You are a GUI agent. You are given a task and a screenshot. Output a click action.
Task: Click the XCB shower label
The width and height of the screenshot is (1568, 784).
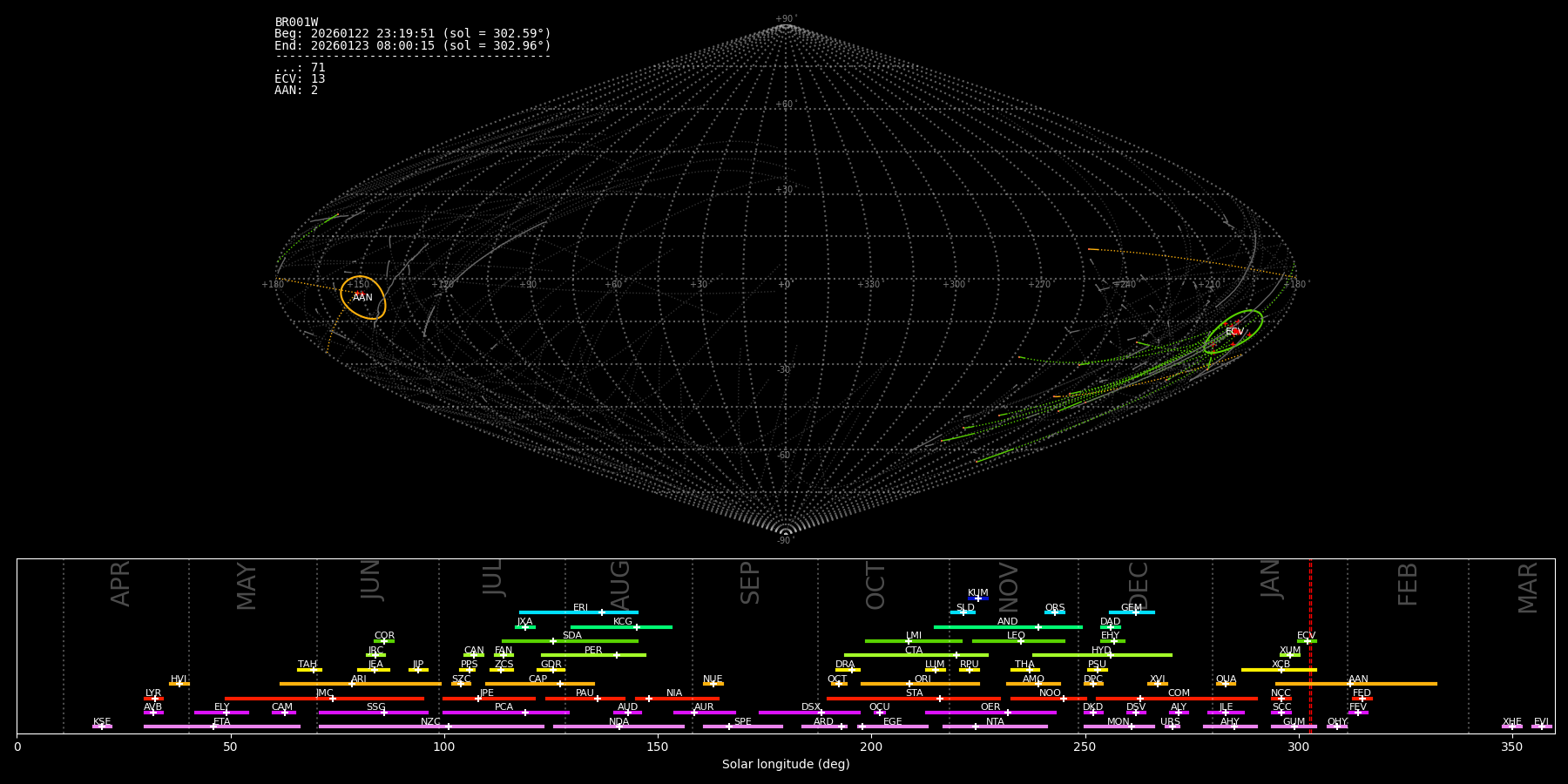pos(1281,665)
